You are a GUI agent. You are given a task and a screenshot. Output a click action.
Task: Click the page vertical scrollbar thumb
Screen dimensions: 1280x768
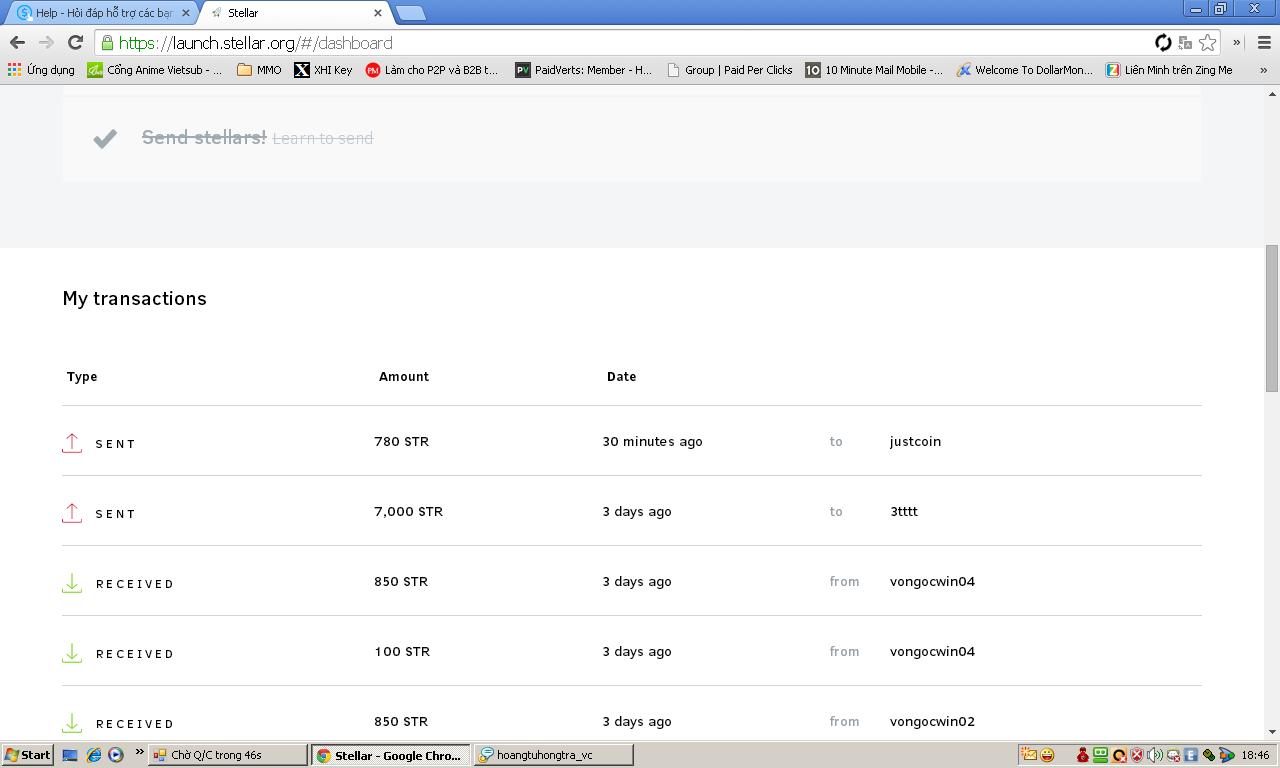coord(1272,318)
